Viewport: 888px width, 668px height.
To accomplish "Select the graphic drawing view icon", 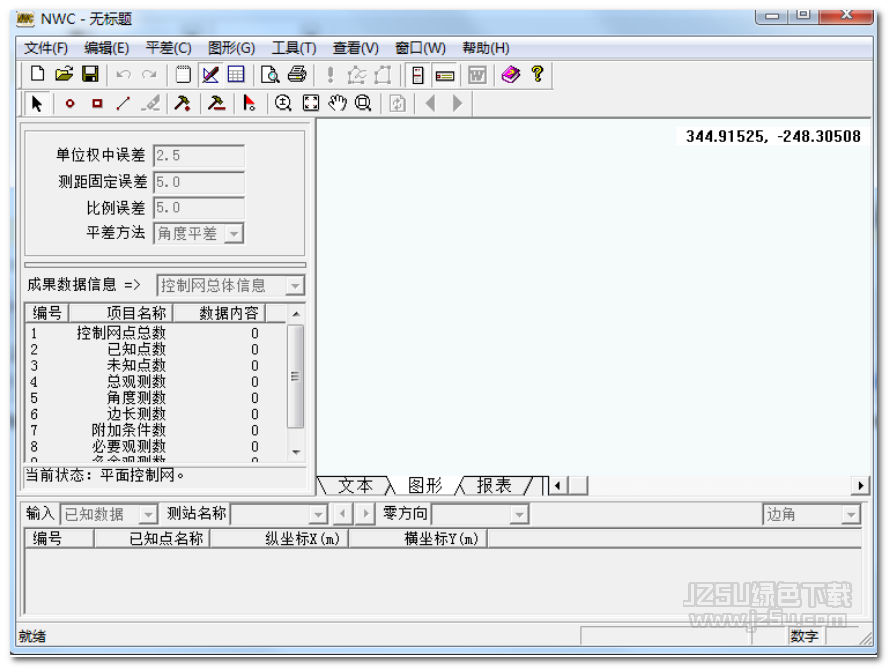I will pos(210,74).
